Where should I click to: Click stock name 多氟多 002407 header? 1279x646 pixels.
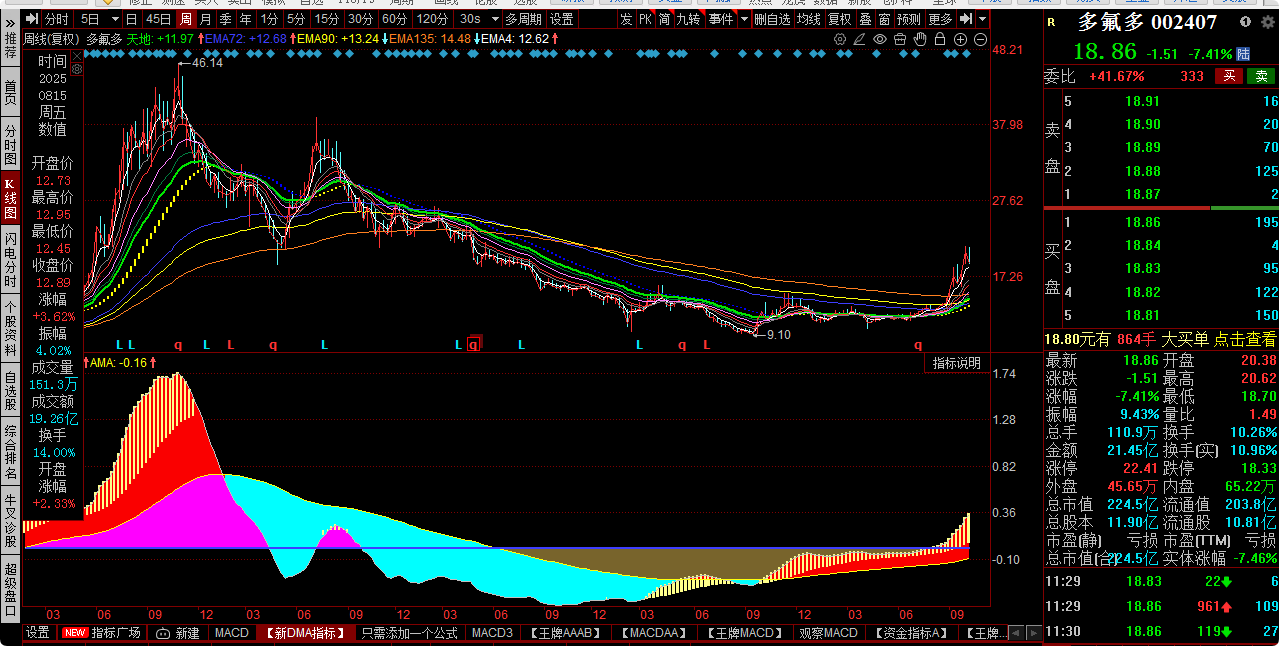(1146, 22)
